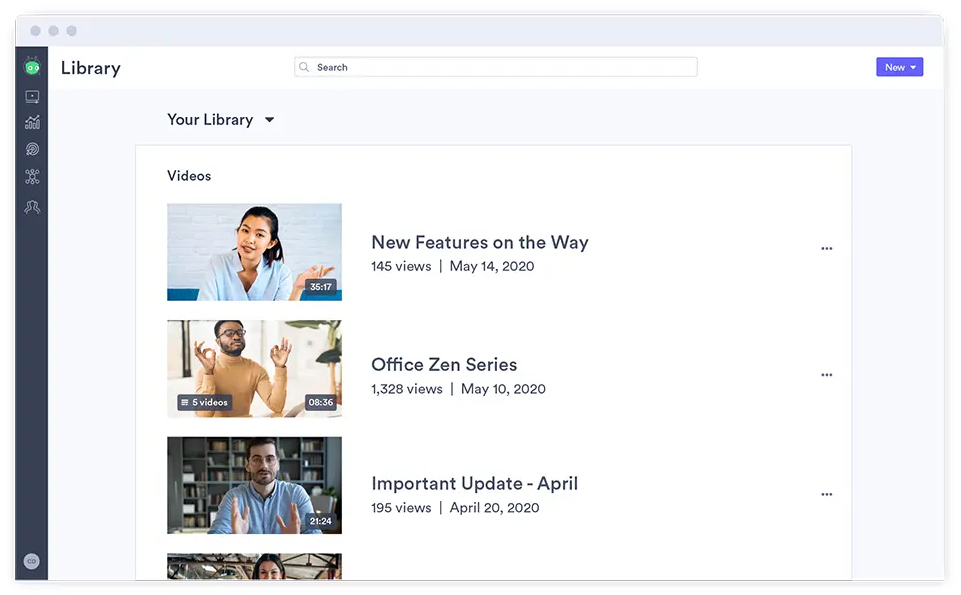
Task: Open the Office Zen Series title
Action: pyautogui.click(x=444, y=364)
